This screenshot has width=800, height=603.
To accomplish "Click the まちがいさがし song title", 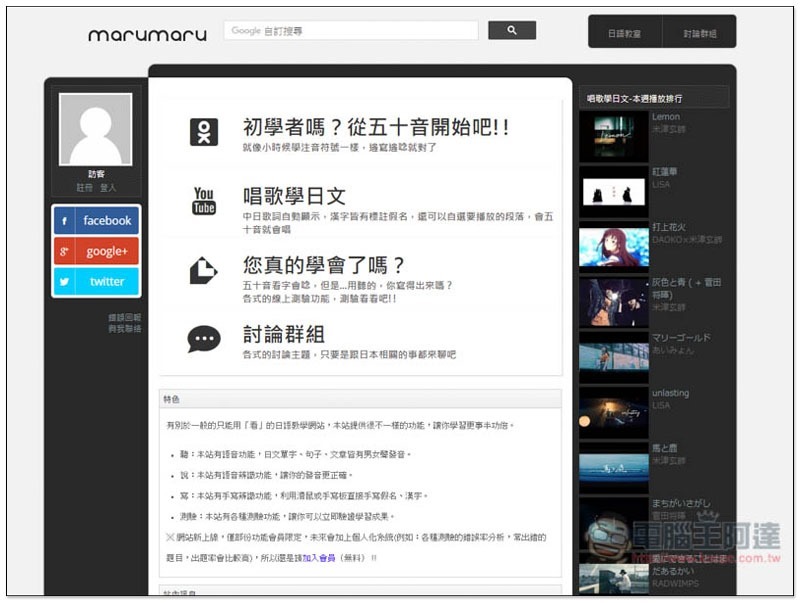I will tap(681, 504).
